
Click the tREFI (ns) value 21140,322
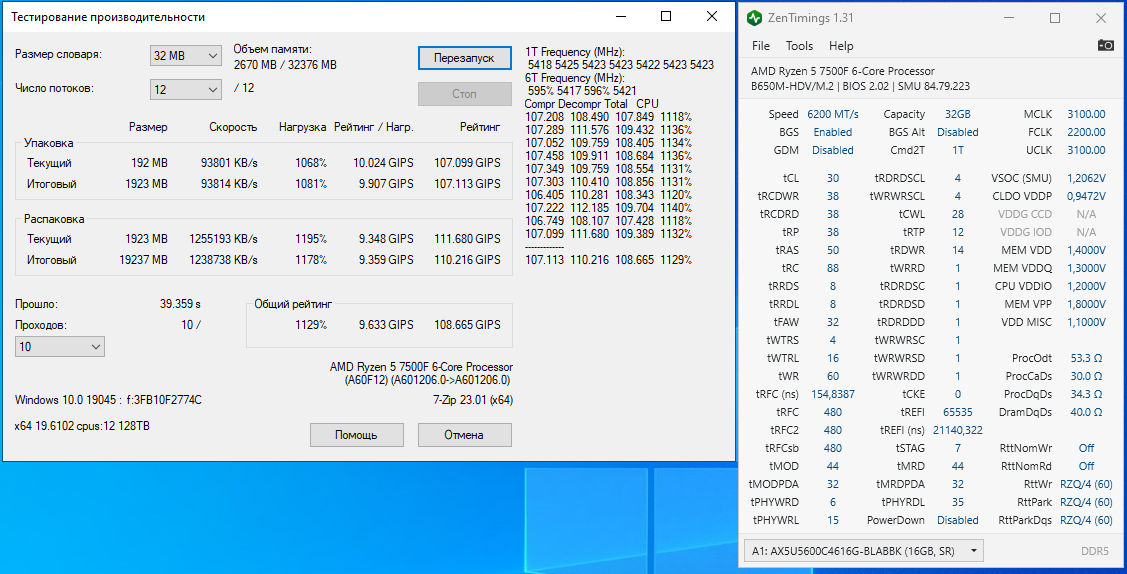pos(958,430)
